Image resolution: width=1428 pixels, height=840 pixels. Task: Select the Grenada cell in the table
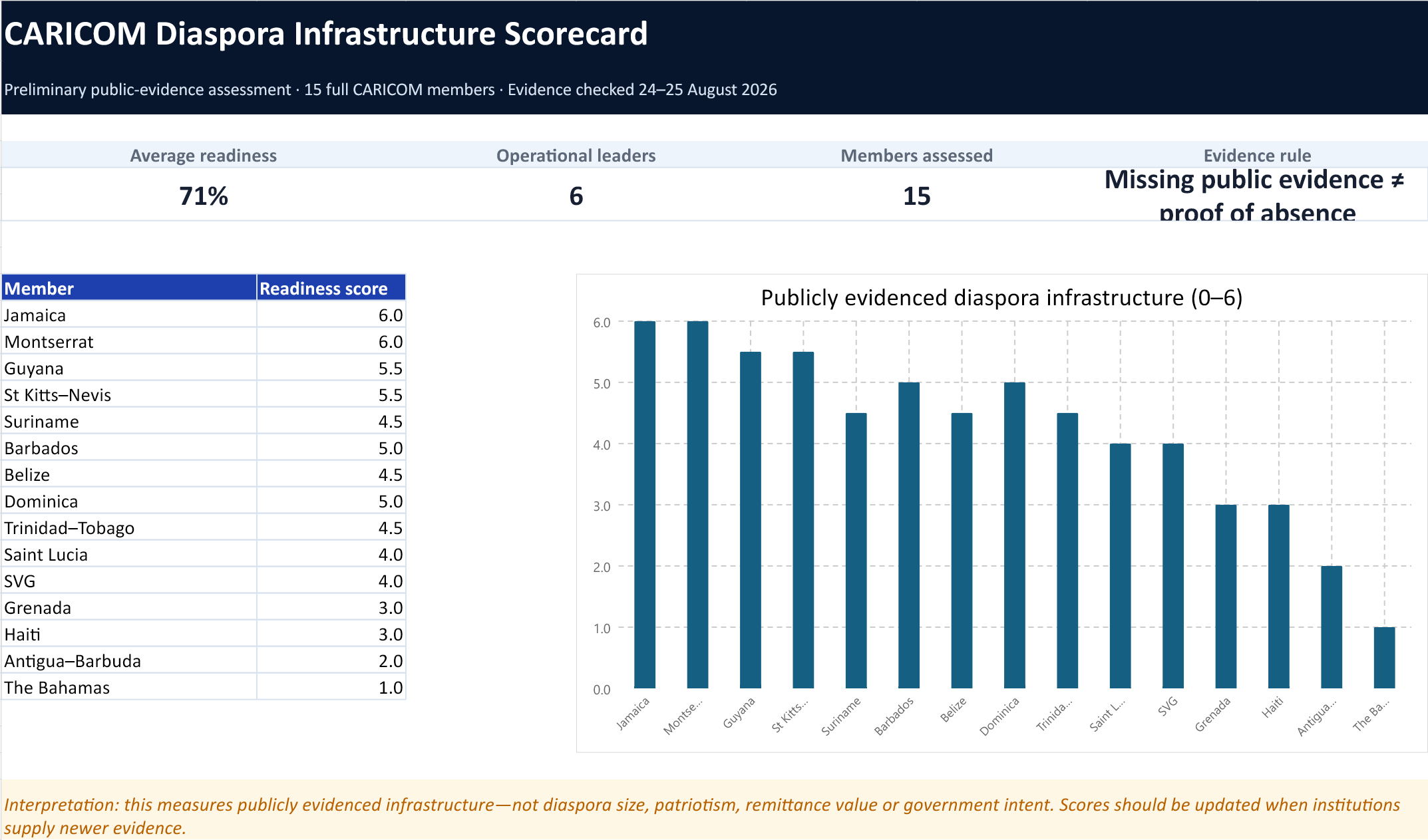click(x=129, y=607)
